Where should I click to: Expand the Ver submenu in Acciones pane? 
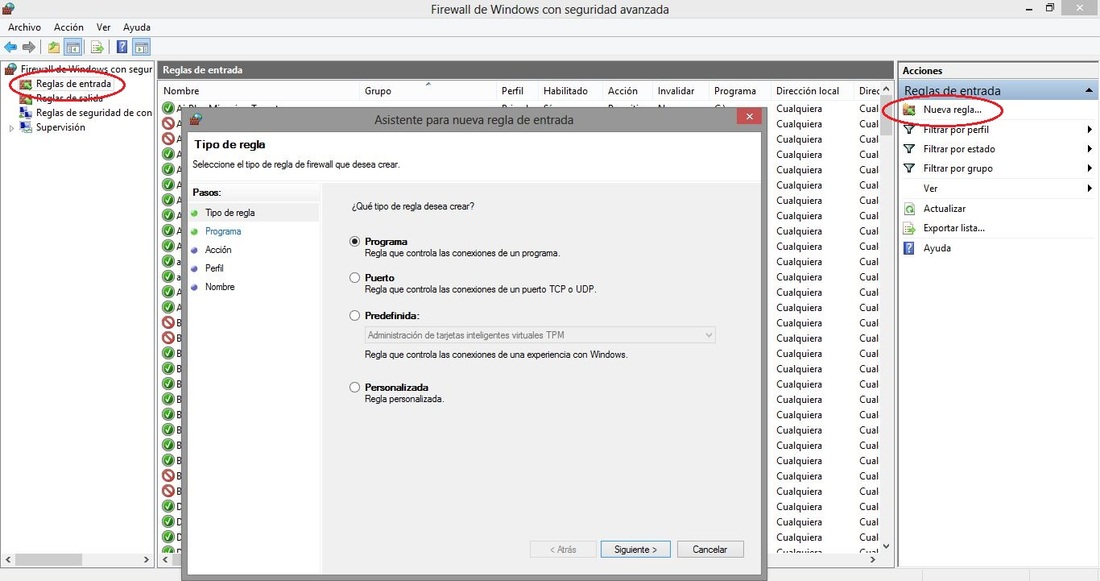pyautogui.click(x=1089, y=188)
